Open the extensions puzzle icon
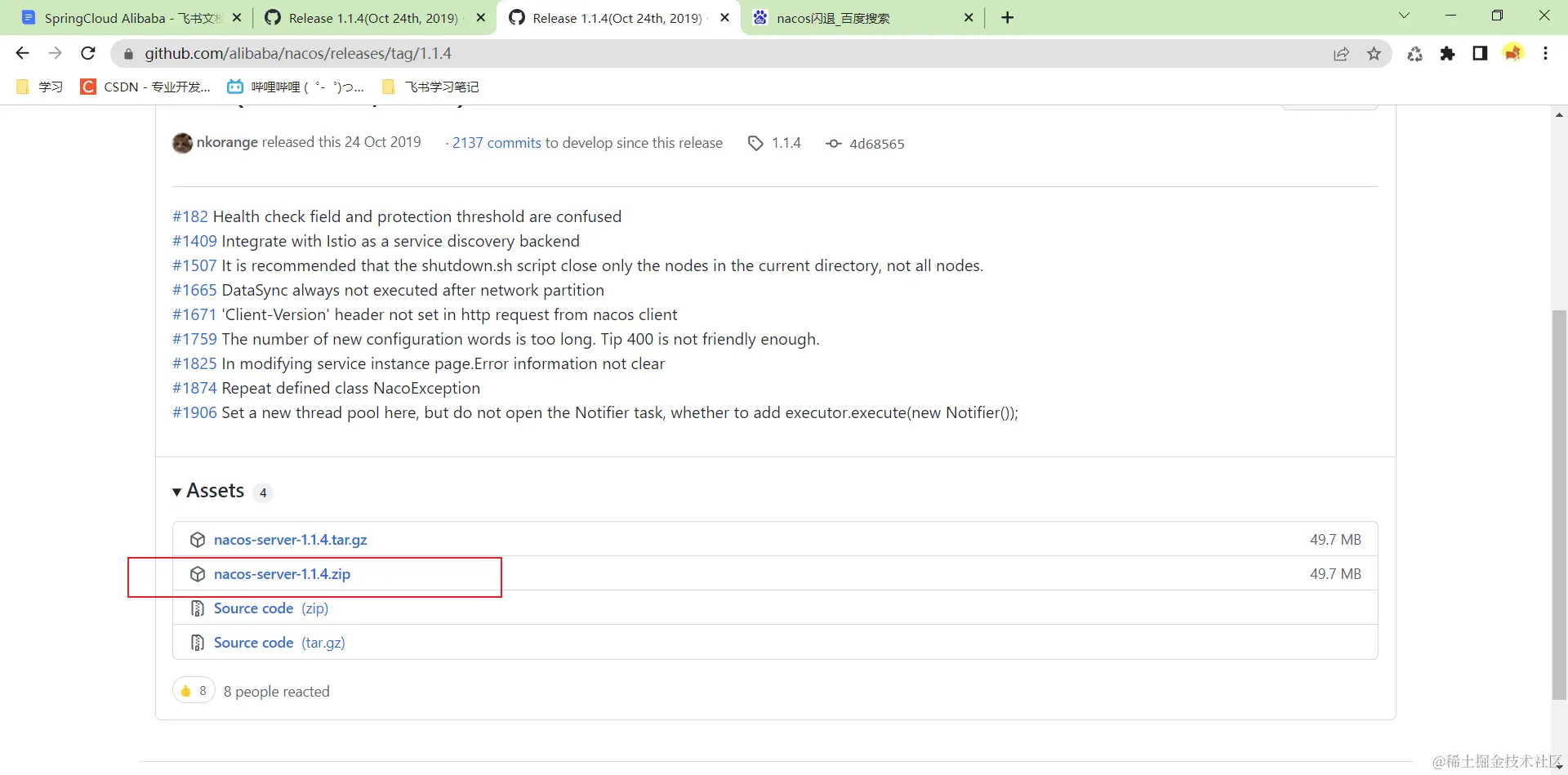Screen dimensions: 1568x775 click(1447, 54)
